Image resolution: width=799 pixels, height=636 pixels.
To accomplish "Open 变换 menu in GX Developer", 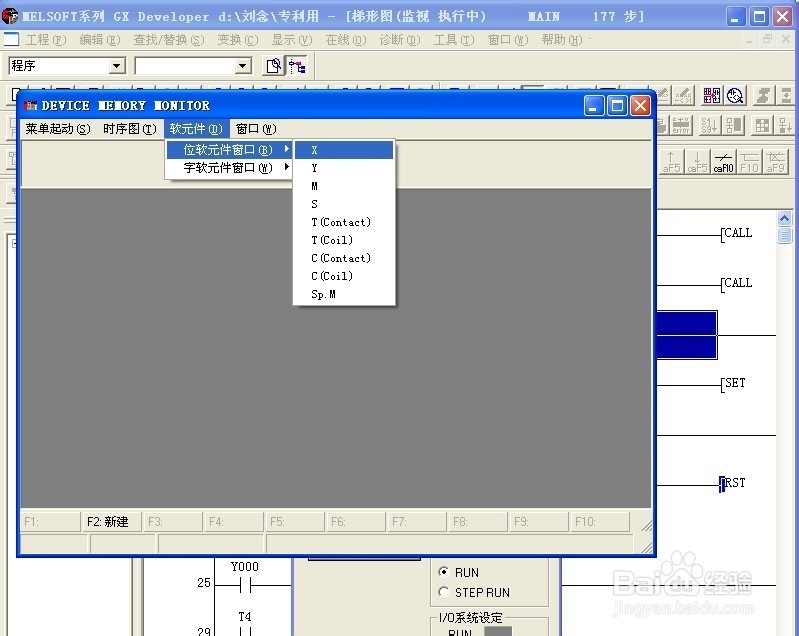I will tap(237, 40).
